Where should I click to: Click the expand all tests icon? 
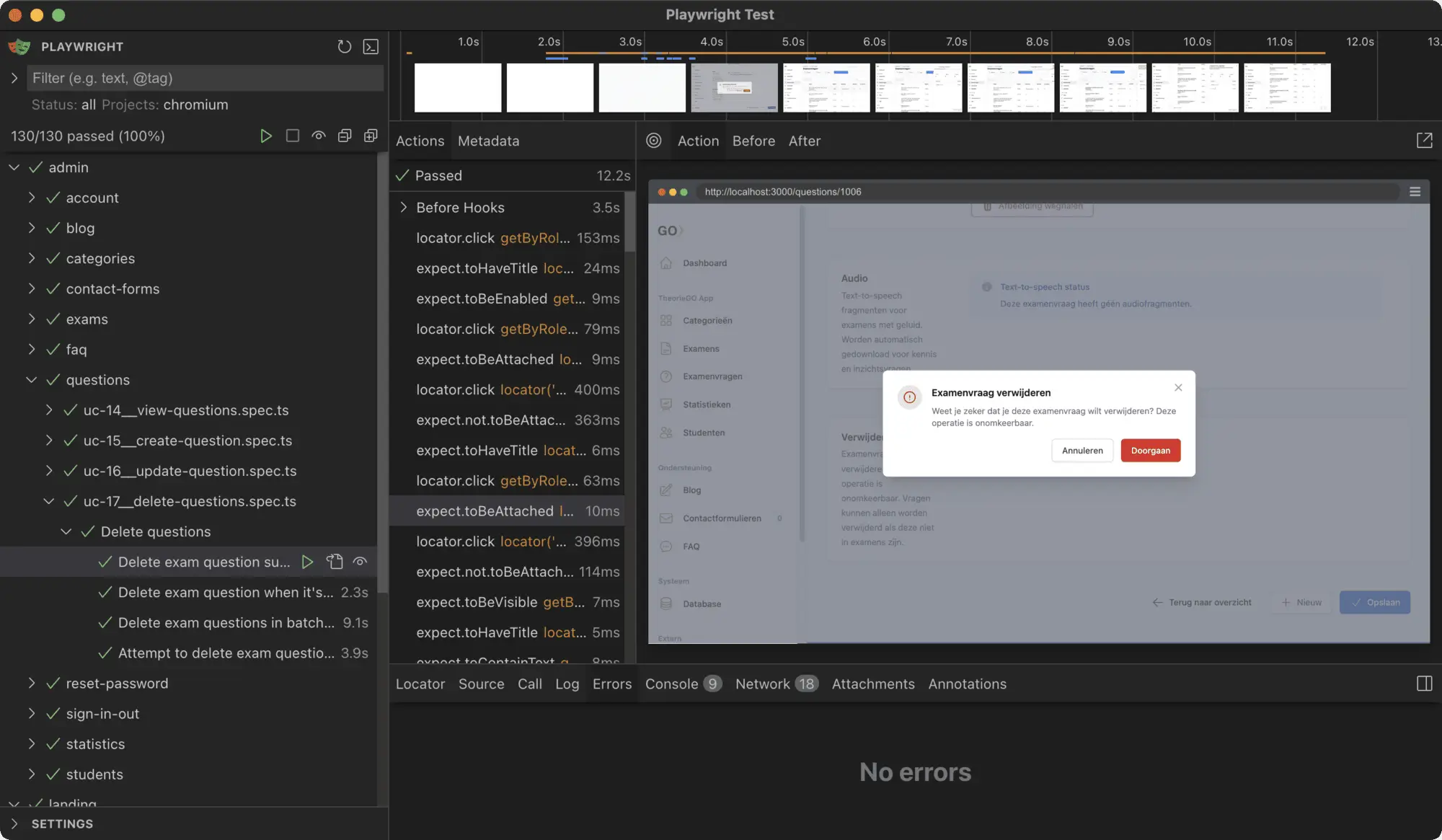click(x=371, y=136)
